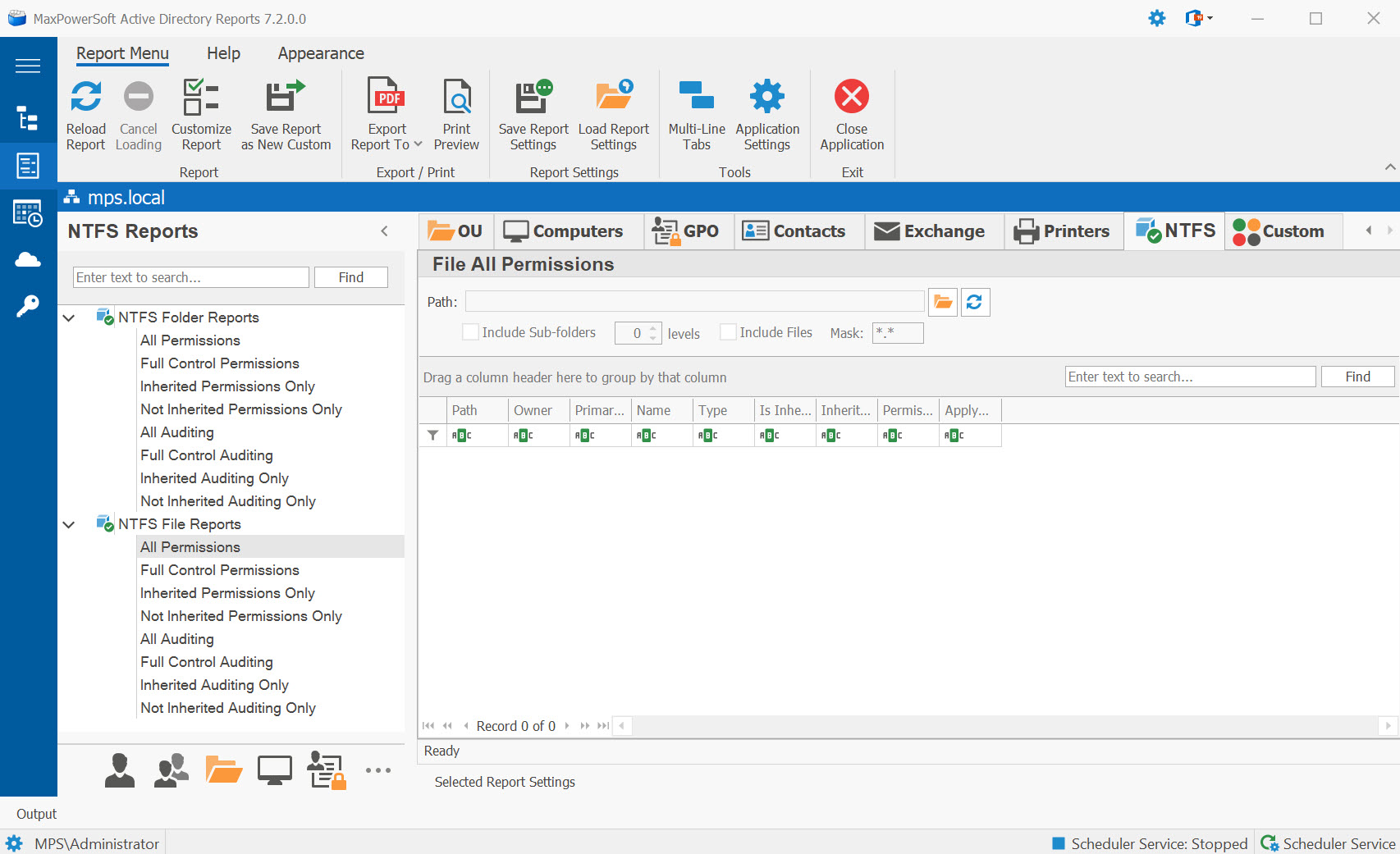Open the Appearance menu
Viewport: 1400px width, 854px height.
[320, 53]
